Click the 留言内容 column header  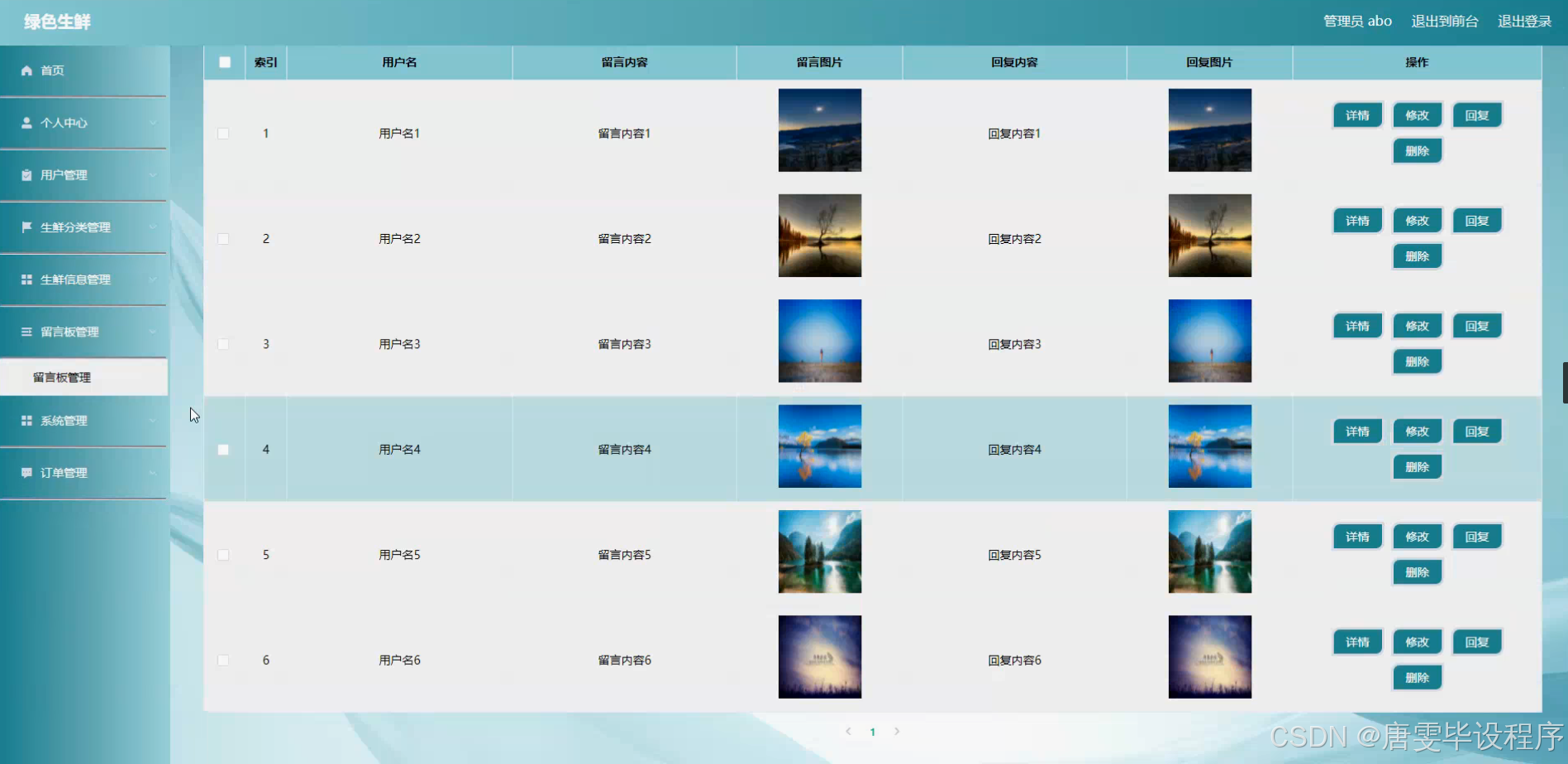pos(624,62)
